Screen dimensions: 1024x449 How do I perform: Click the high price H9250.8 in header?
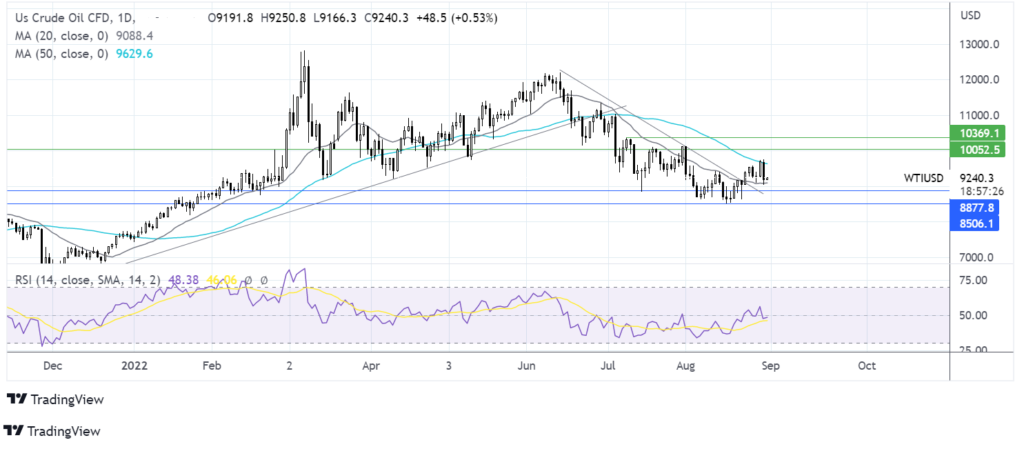(285, 19)
